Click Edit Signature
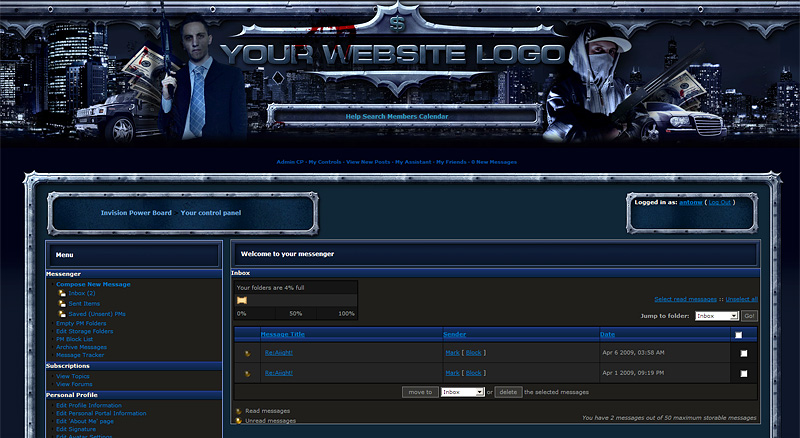The image size is (800, 438). [76, 429]
